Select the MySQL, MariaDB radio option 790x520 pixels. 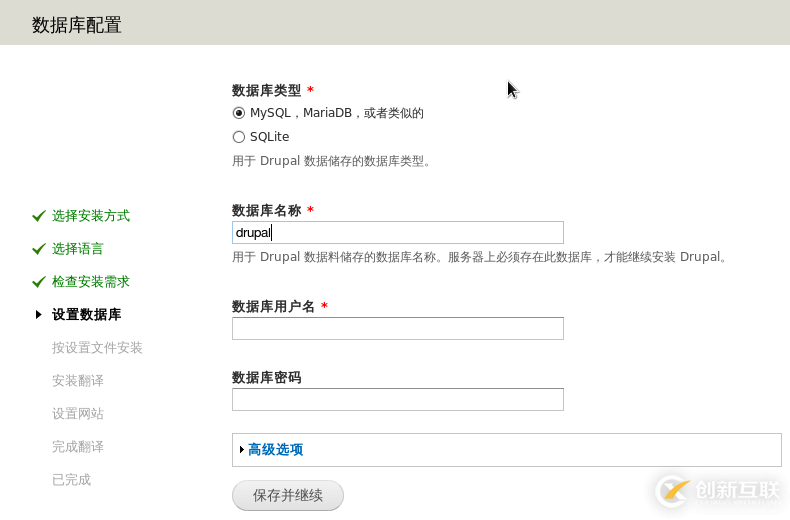pyautogui.click(x=239, y=113)
